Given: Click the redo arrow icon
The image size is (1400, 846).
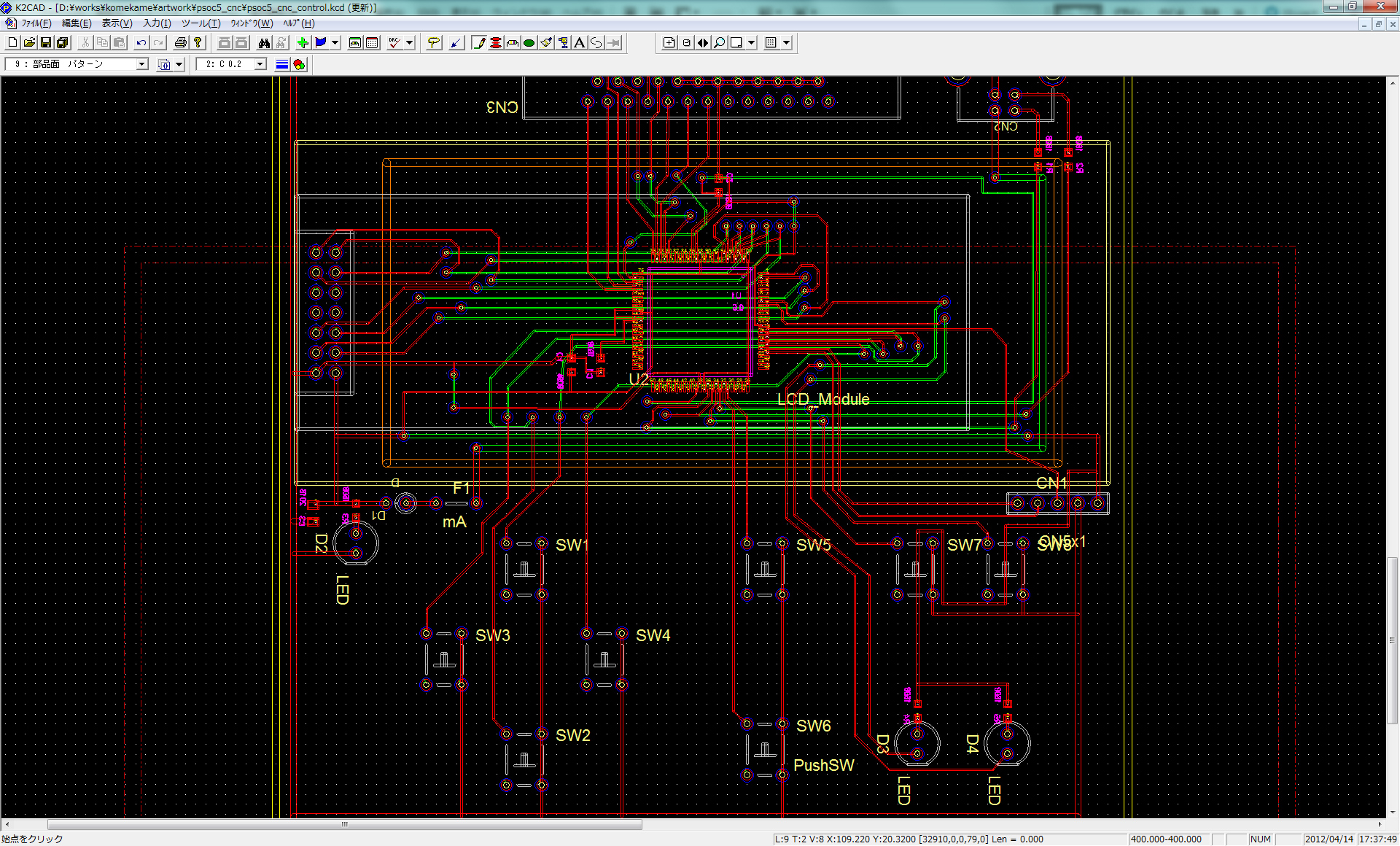Looking at the screenshot, I should [x=158, y=43].
